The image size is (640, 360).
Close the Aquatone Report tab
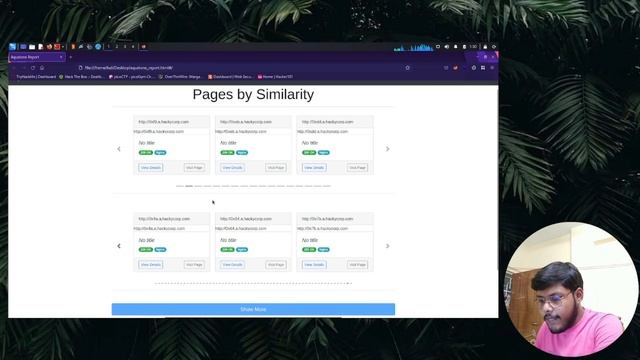pyautogui.click(x=61, y=57)
